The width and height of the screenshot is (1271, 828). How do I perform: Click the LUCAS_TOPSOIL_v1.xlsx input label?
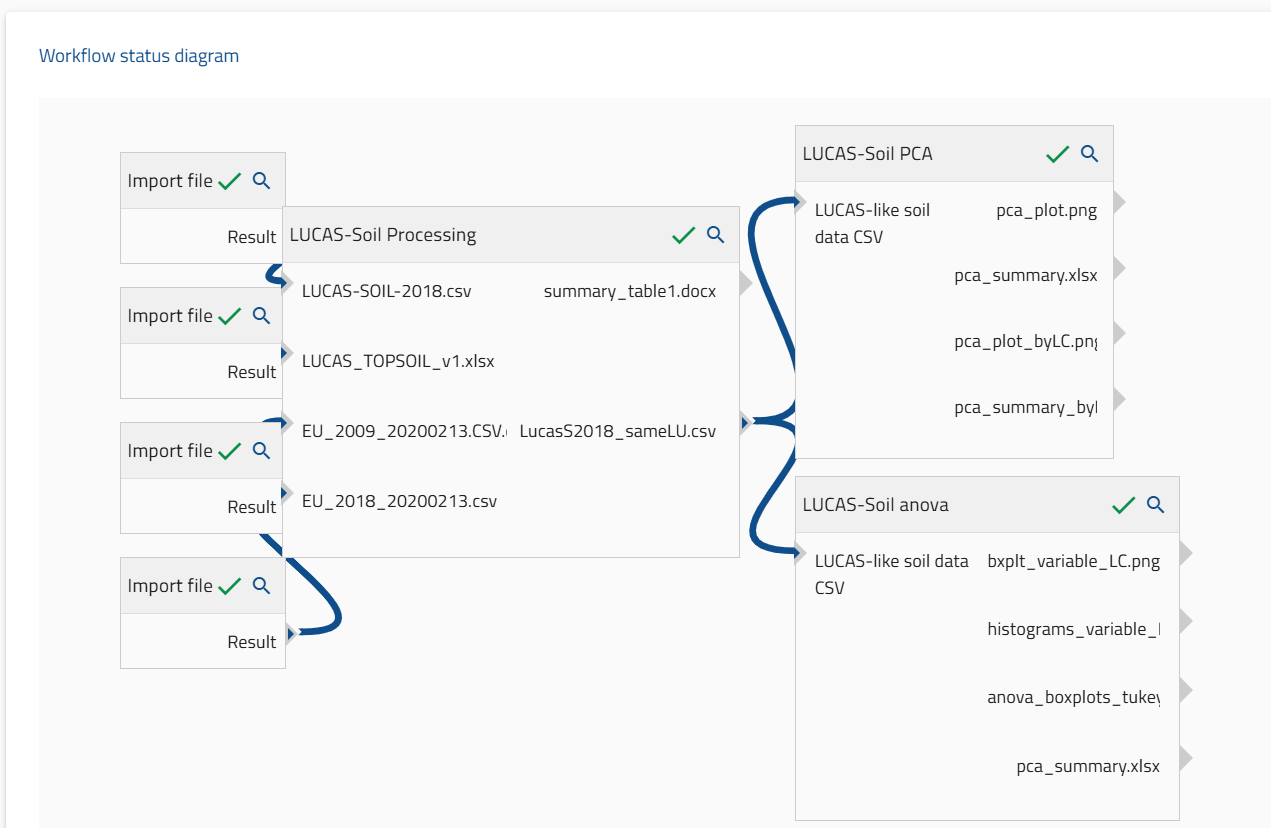[398, 361]
